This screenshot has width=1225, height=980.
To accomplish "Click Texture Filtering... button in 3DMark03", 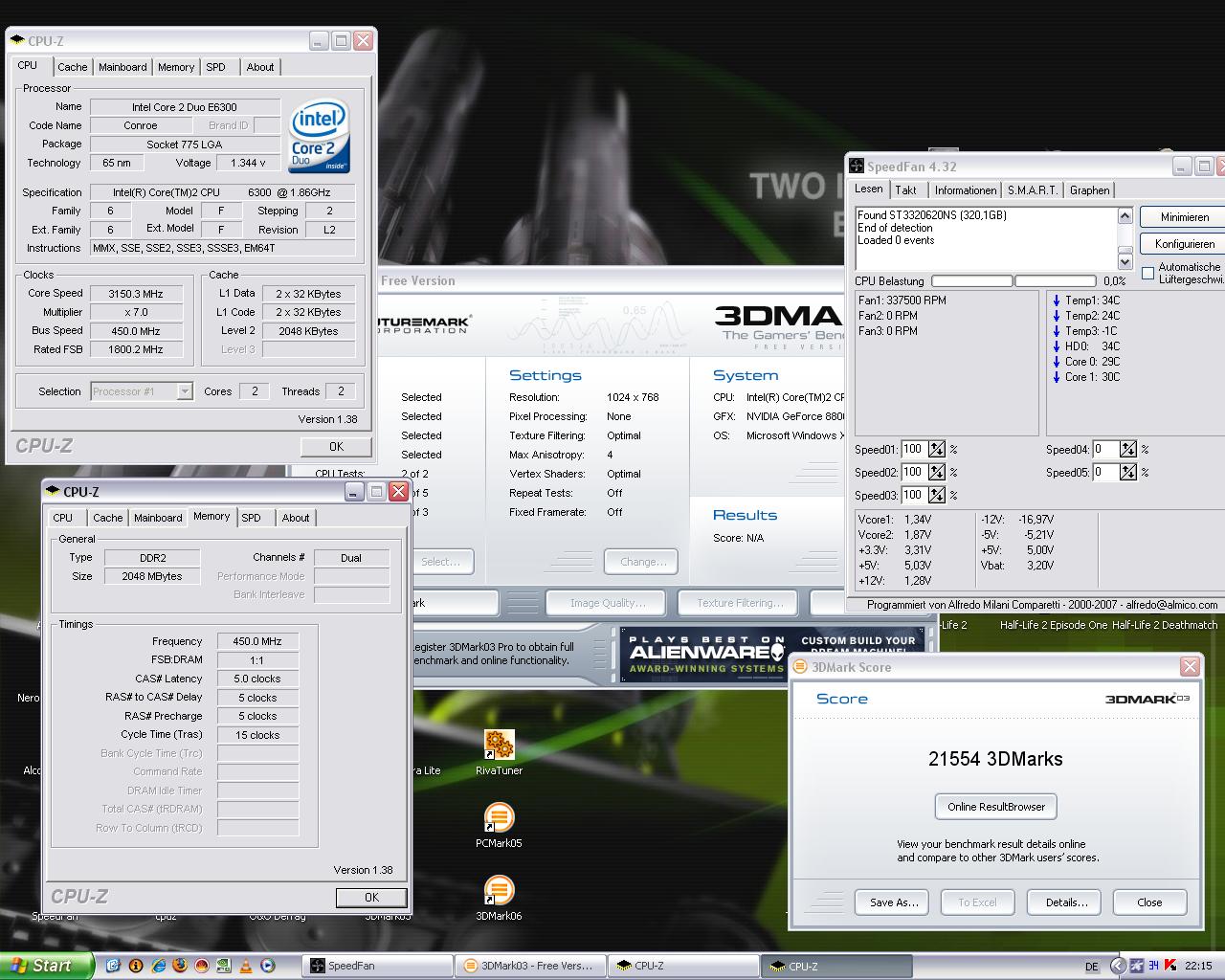I will [x=740, y=603].
